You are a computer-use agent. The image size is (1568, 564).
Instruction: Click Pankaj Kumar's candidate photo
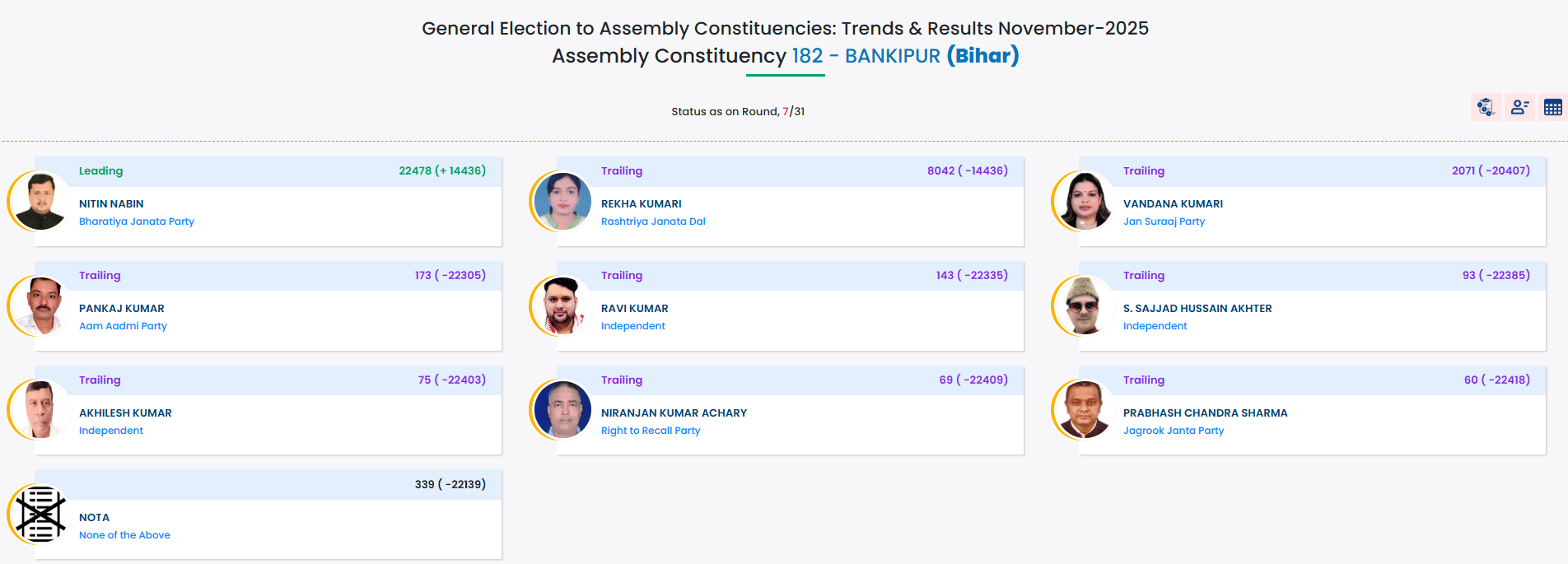pos(40,305)
